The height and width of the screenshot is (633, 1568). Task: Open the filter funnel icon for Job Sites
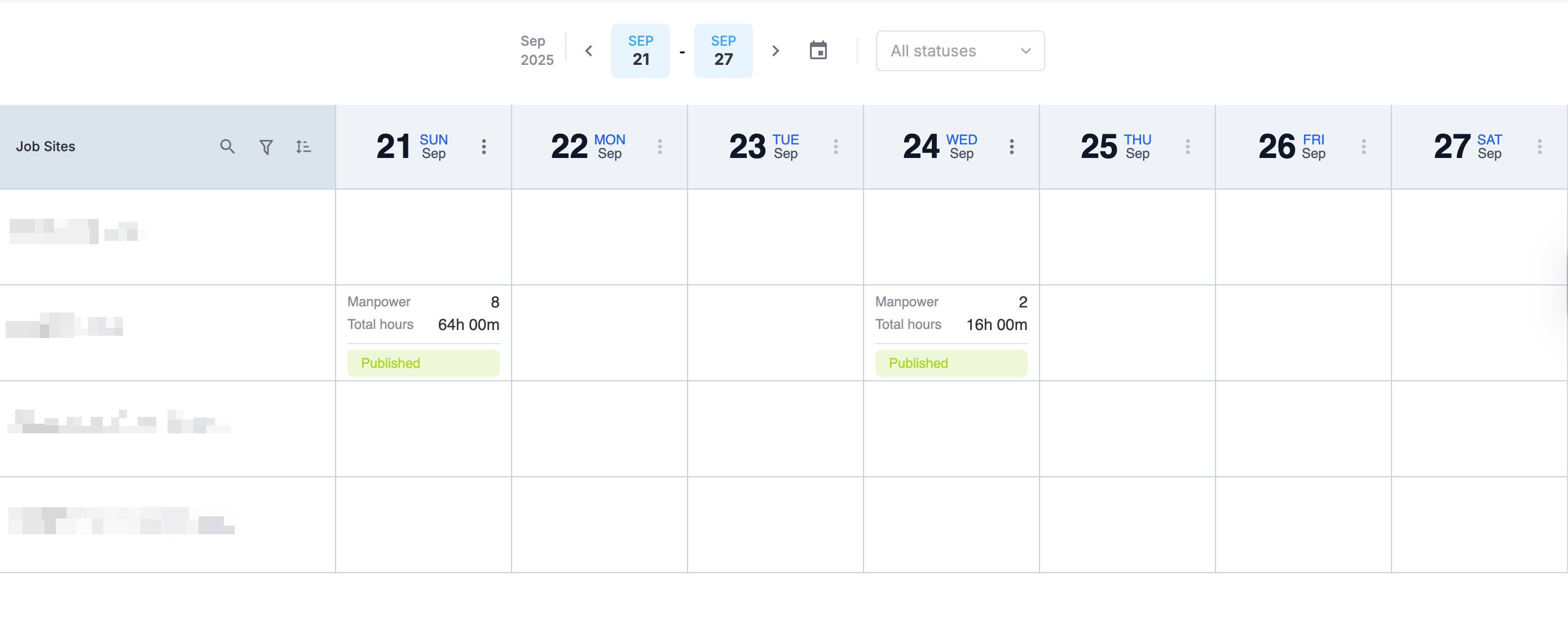[266, 147]
